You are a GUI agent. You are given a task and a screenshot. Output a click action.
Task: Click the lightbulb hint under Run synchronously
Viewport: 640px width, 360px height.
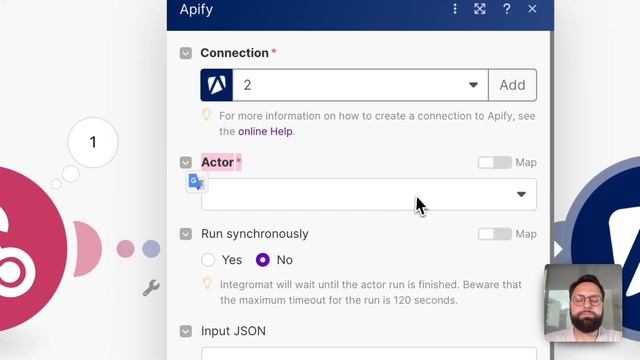[x=207, y=283]
